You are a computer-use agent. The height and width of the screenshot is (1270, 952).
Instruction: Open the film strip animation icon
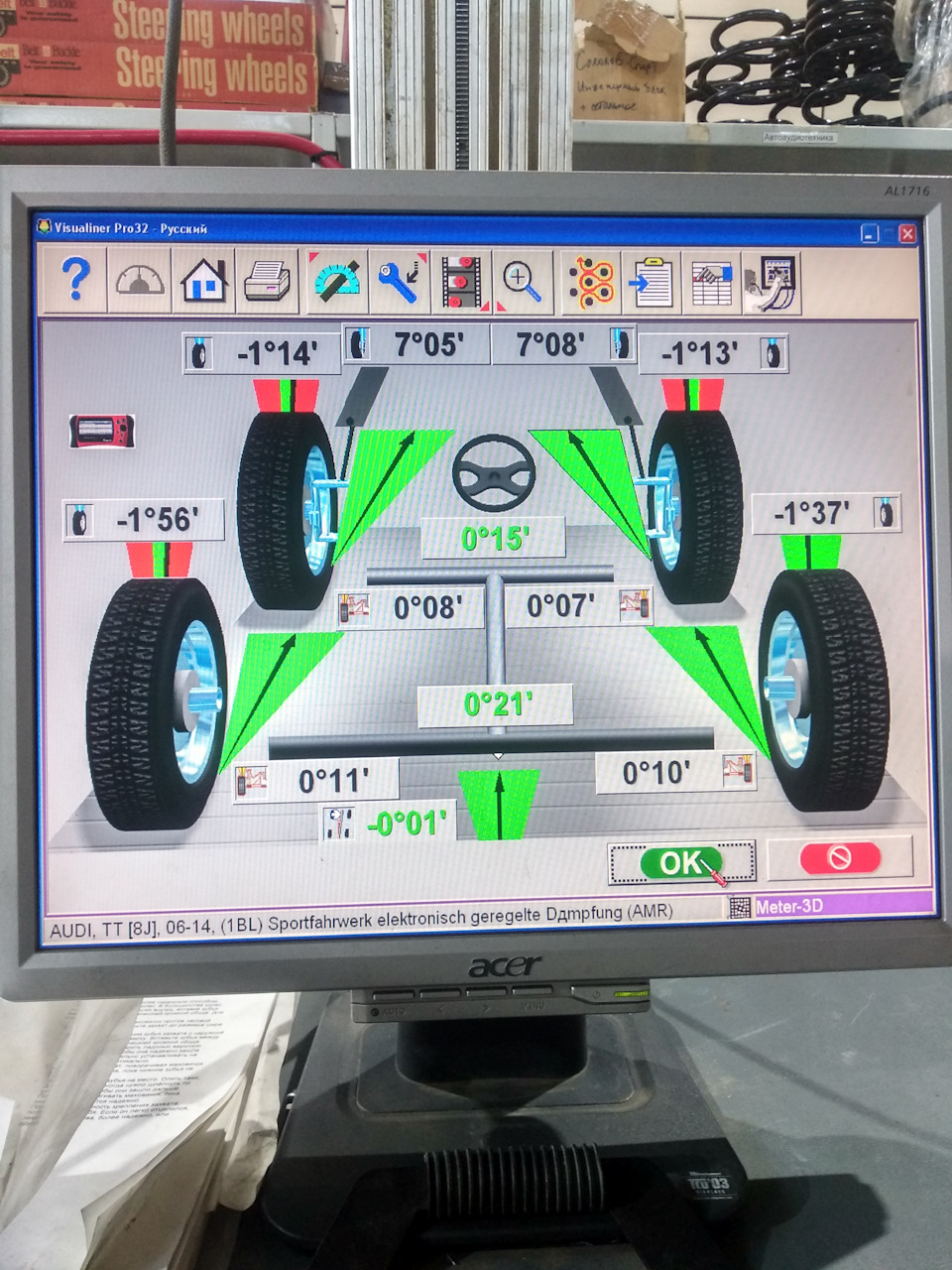click(x=462, y=283)
